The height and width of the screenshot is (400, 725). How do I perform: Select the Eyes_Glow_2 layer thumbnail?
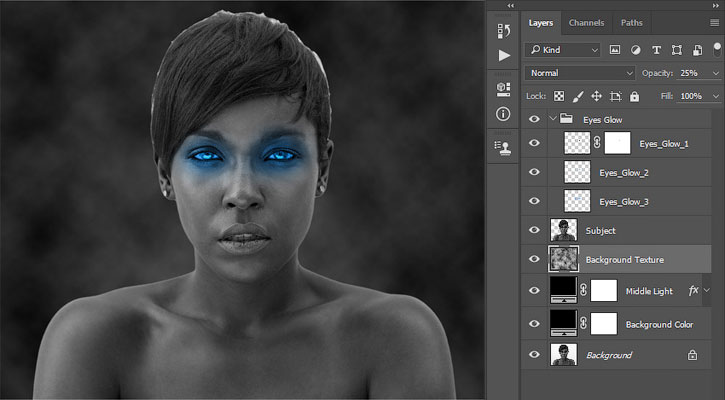coord(577,172)
